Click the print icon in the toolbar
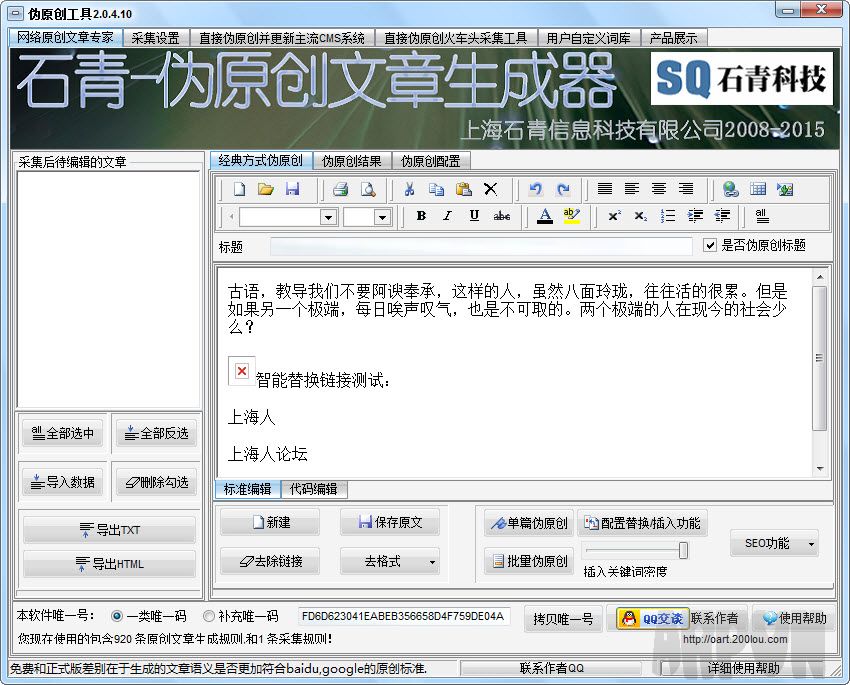The height and width of the screenshot is (685, 850). click(x=340, y=189)
